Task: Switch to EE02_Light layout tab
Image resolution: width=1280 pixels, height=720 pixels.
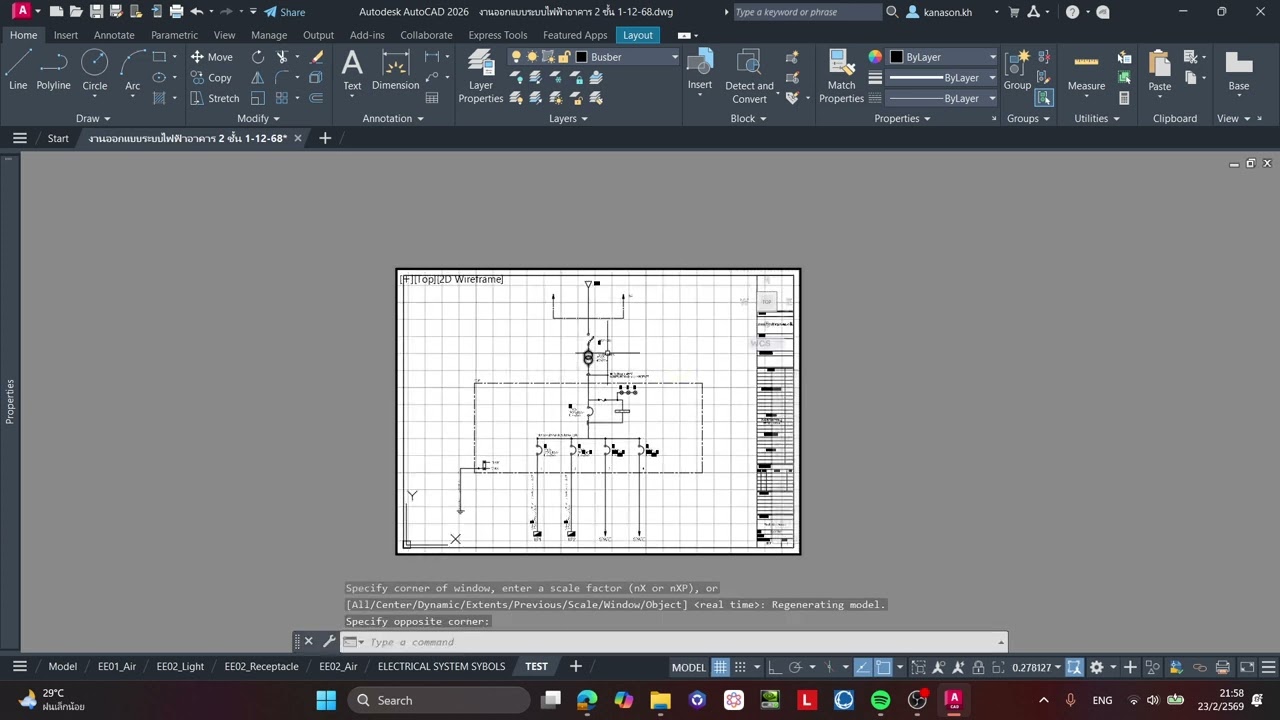Action: pos(180,667)
